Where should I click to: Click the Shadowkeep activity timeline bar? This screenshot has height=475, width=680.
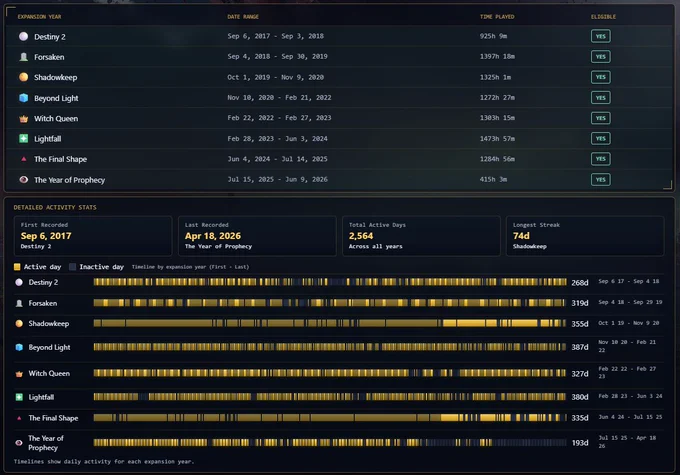[x=330, y=323]
